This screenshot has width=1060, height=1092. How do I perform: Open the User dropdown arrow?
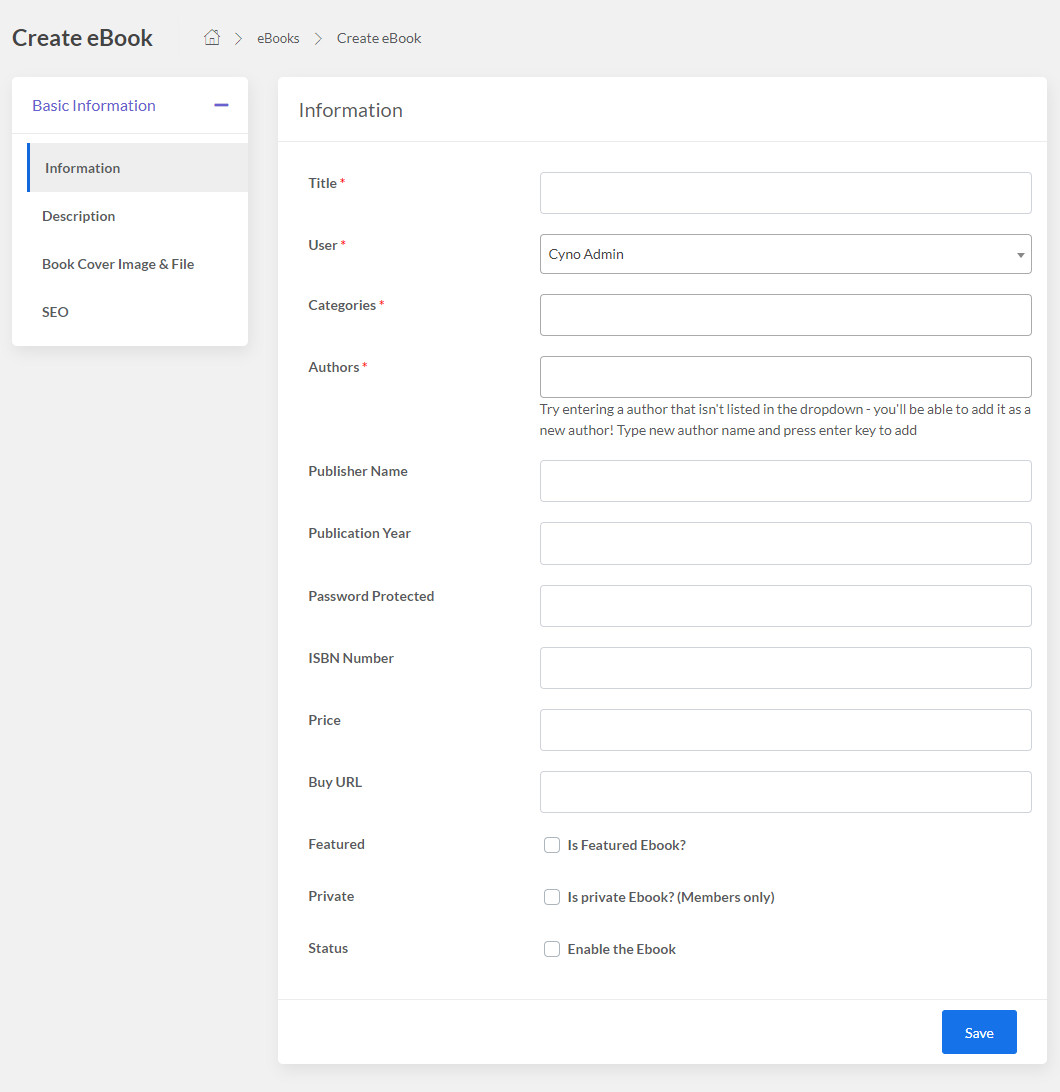(1018, 254)
